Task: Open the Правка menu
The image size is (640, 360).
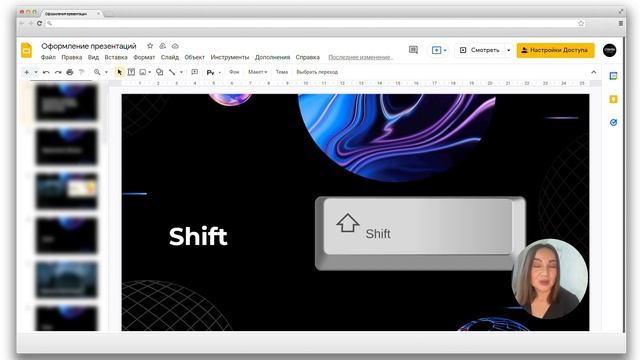Action: click(x=72, y=58)
